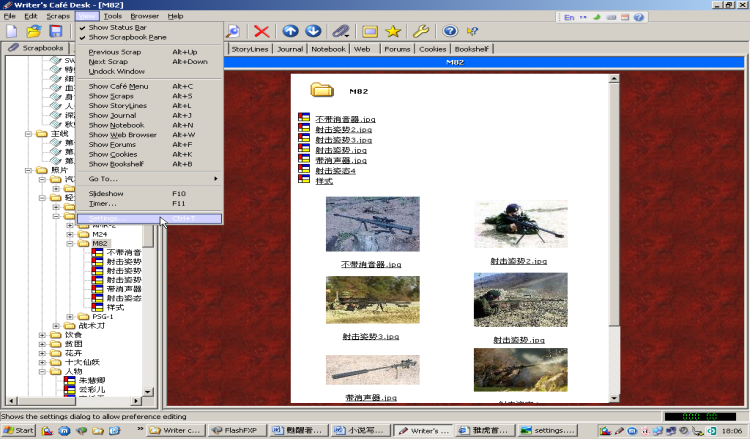The image size is (750, 439).
Task: Select 朱慧卿 tree item
Action: point(92,380)
